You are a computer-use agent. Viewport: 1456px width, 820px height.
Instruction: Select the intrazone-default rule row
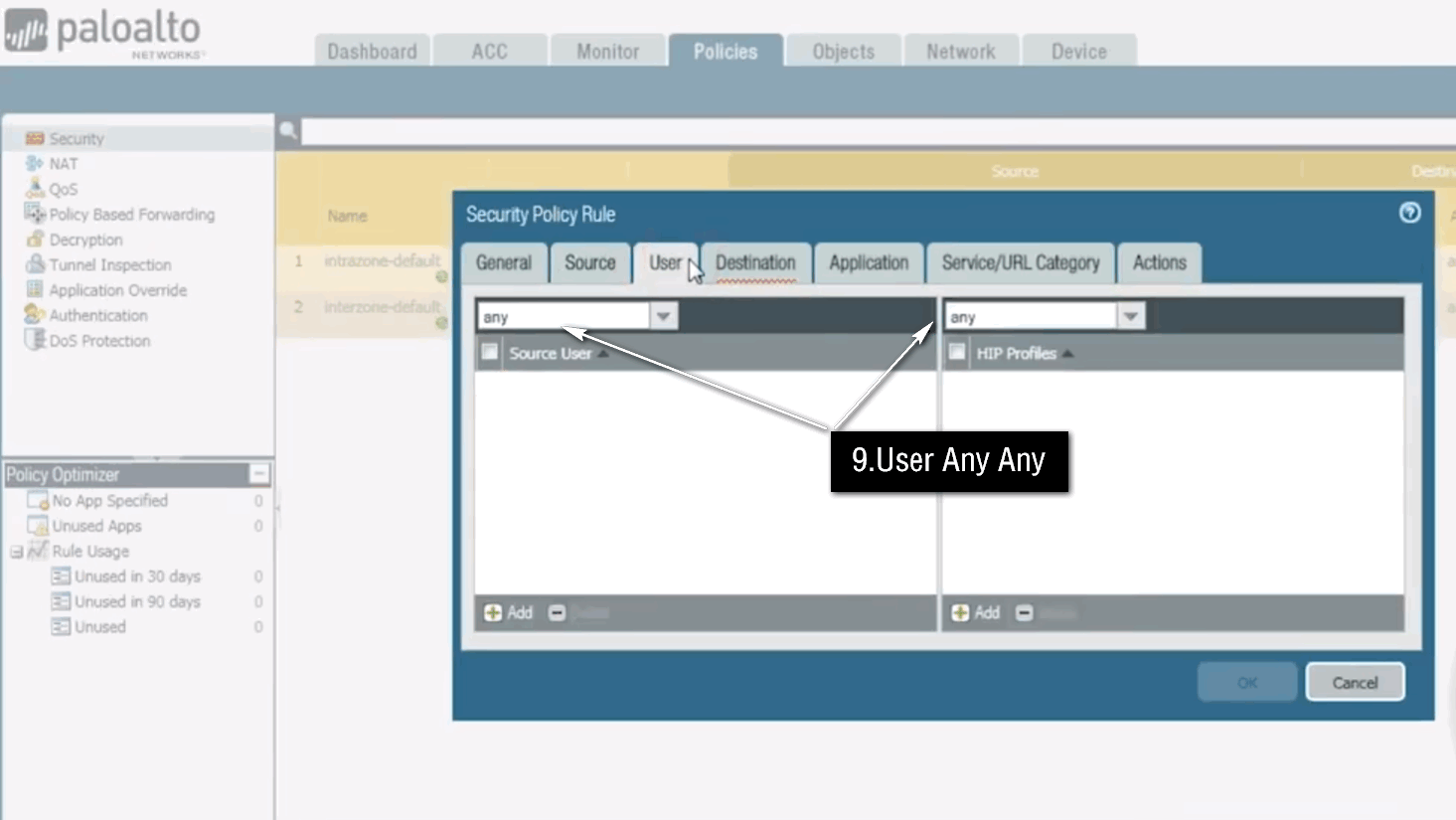click(364, 268)
